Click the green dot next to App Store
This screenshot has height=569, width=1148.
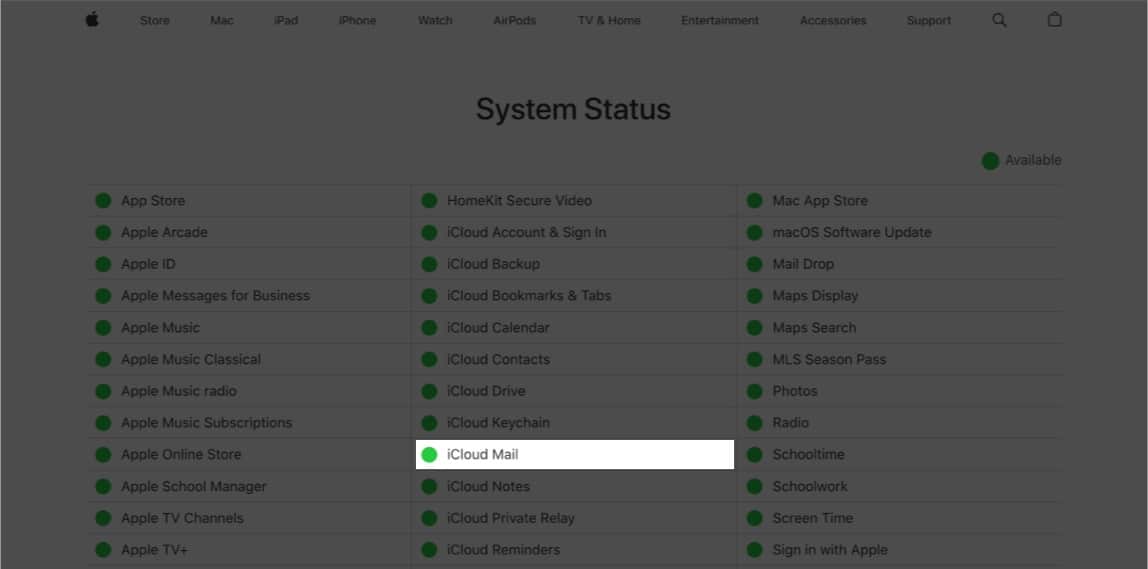point(103,201)
